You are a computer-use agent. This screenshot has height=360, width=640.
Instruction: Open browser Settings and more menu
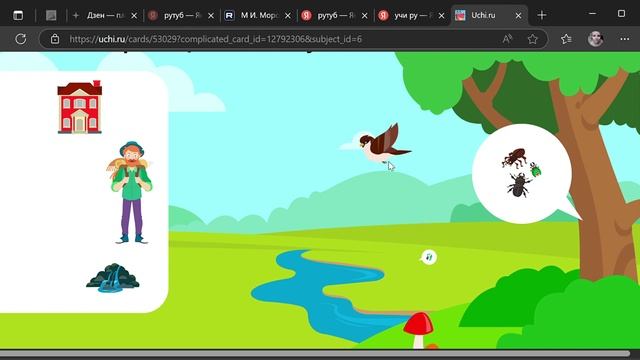coord(624,39)
